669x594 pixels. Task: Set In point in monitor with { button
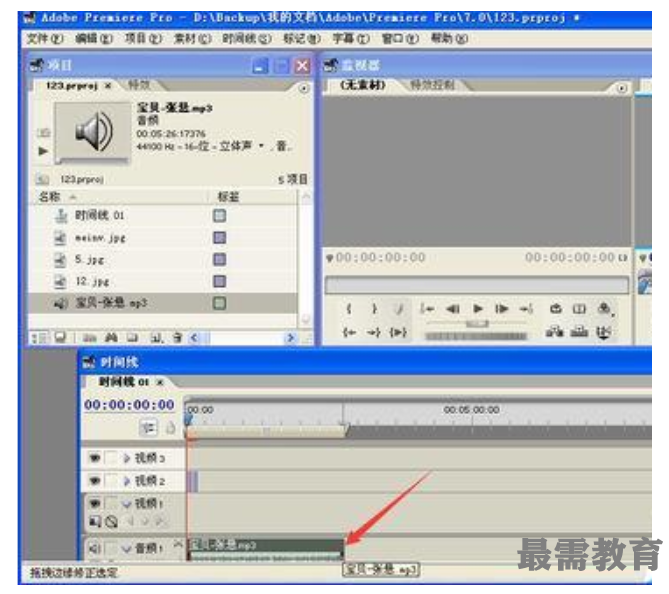tap(349, 309)
